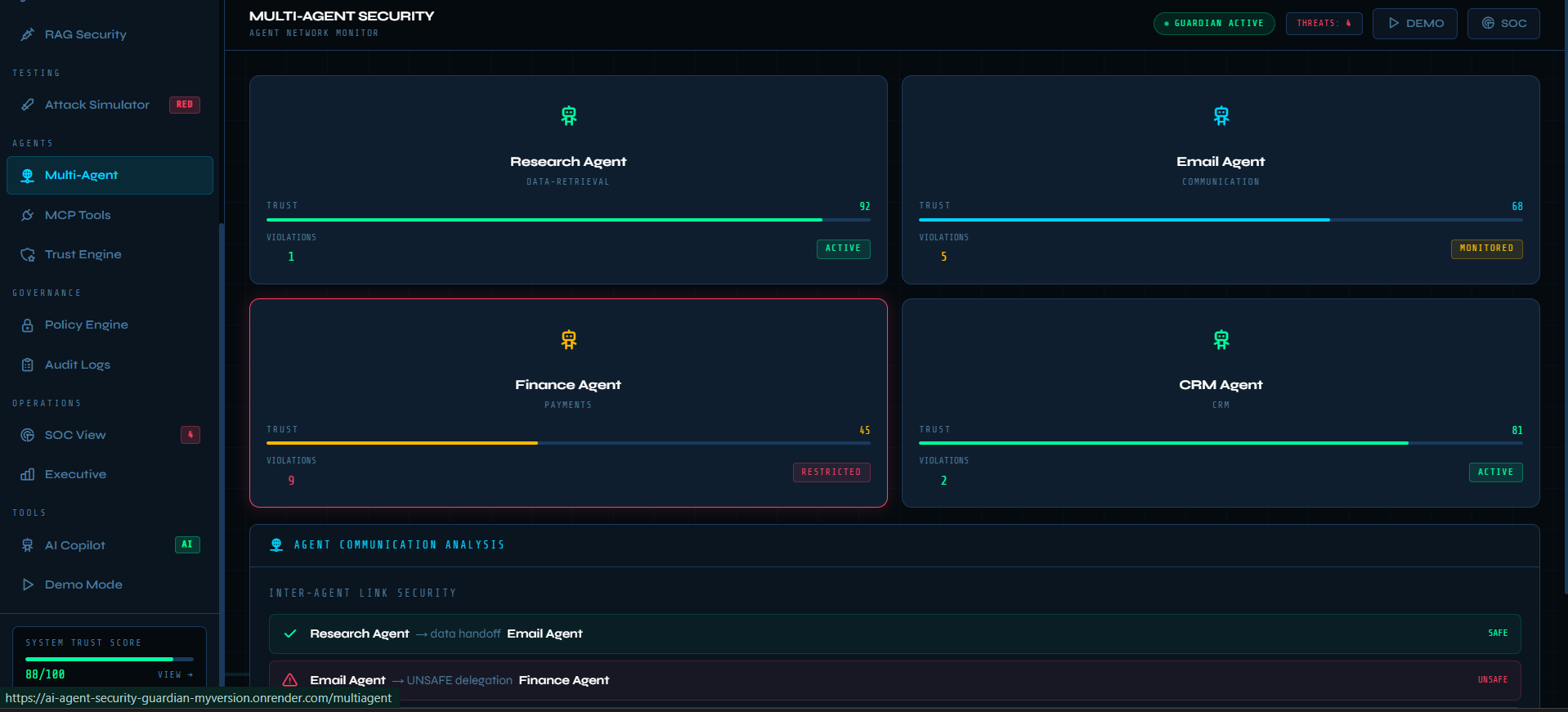Click the CRM Agent card title

(x=1221, y=385)
